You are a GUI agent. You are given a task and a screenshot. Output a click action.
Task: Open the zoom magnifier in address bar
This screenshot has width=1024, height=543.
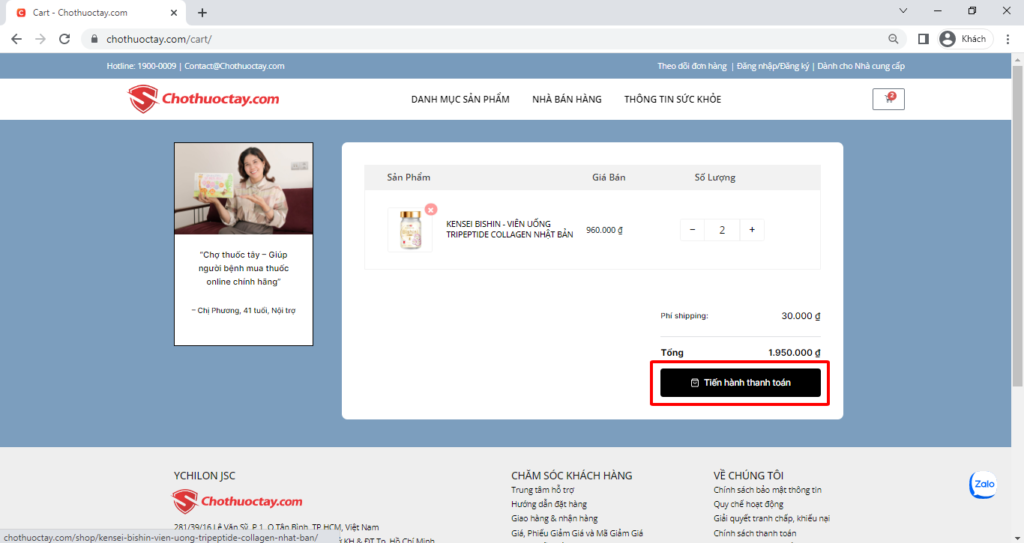[893, 39]
